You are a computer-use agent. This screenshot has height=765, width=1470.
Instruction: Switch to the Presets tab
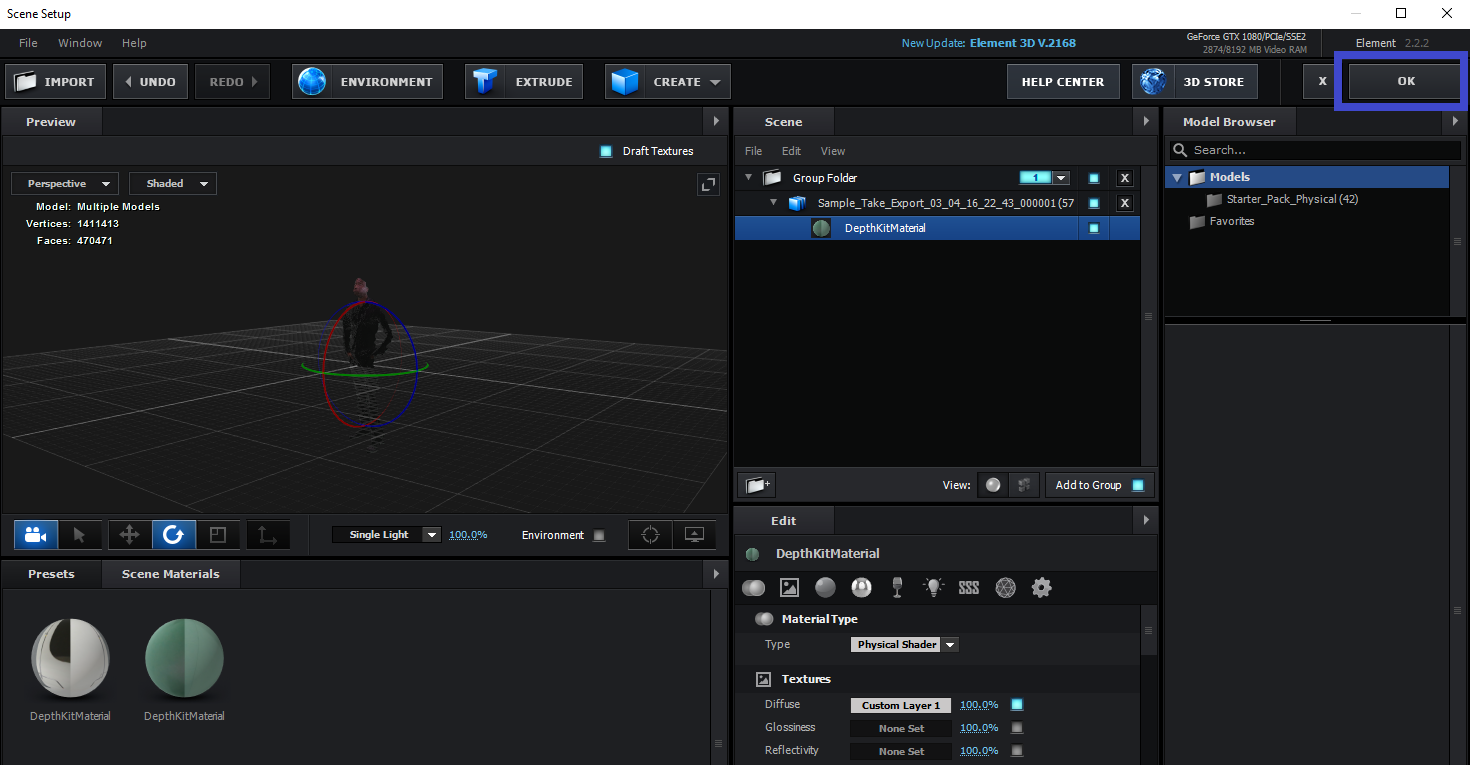[51, 574]
